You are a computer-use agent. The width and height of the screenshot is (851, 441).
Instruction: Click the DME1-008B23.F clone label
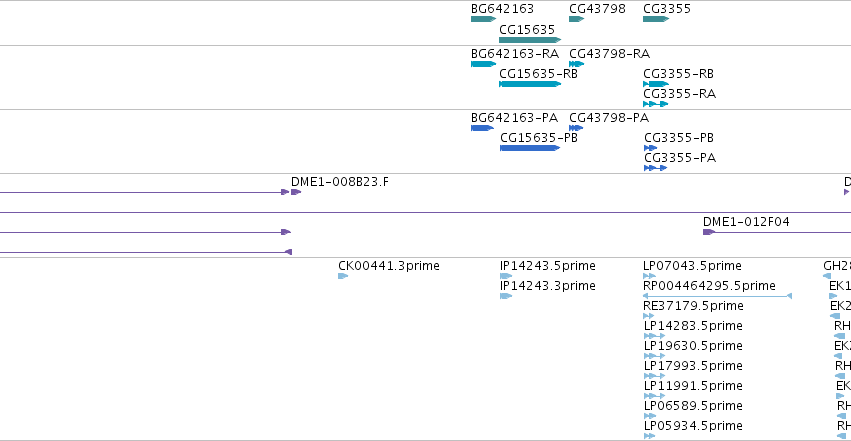340,182
